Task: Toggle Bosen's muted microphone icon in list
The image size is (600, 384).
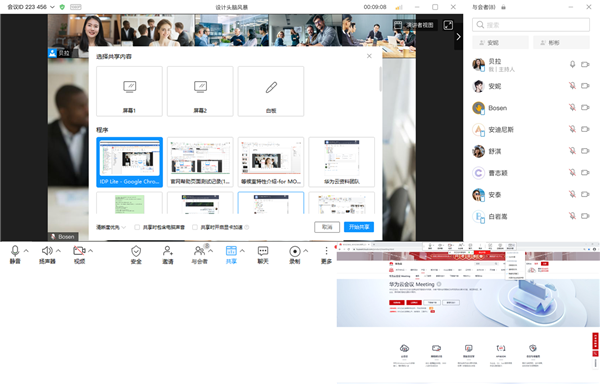Action: 572,108
